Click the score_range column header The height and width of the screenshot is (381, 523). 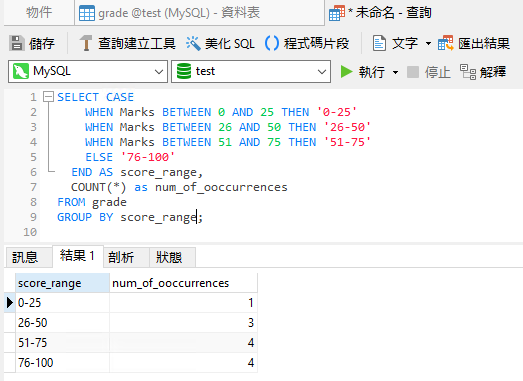62,283
